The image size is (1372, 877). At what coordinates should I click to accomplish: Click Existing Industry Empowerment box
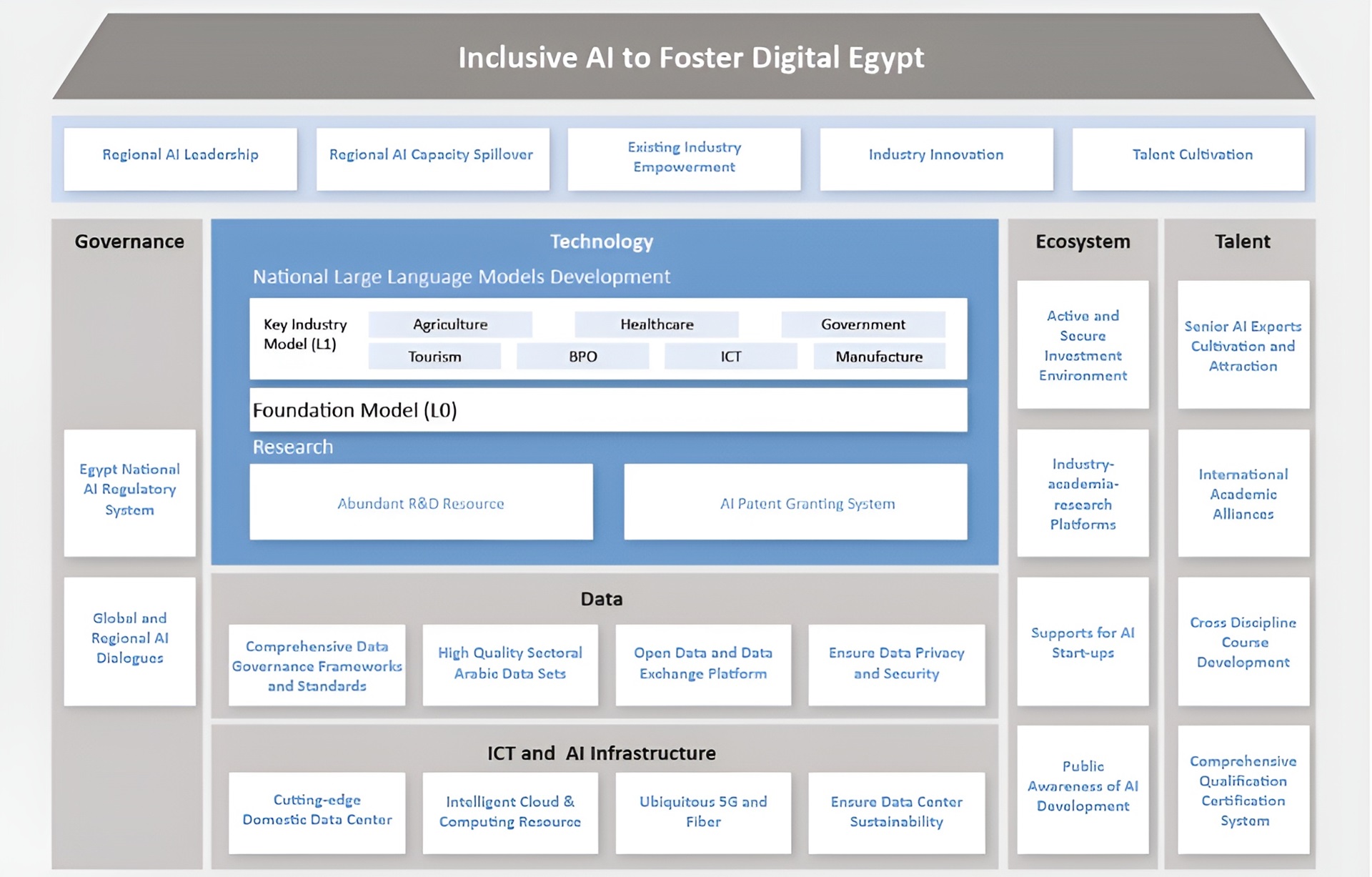point(684,158)
